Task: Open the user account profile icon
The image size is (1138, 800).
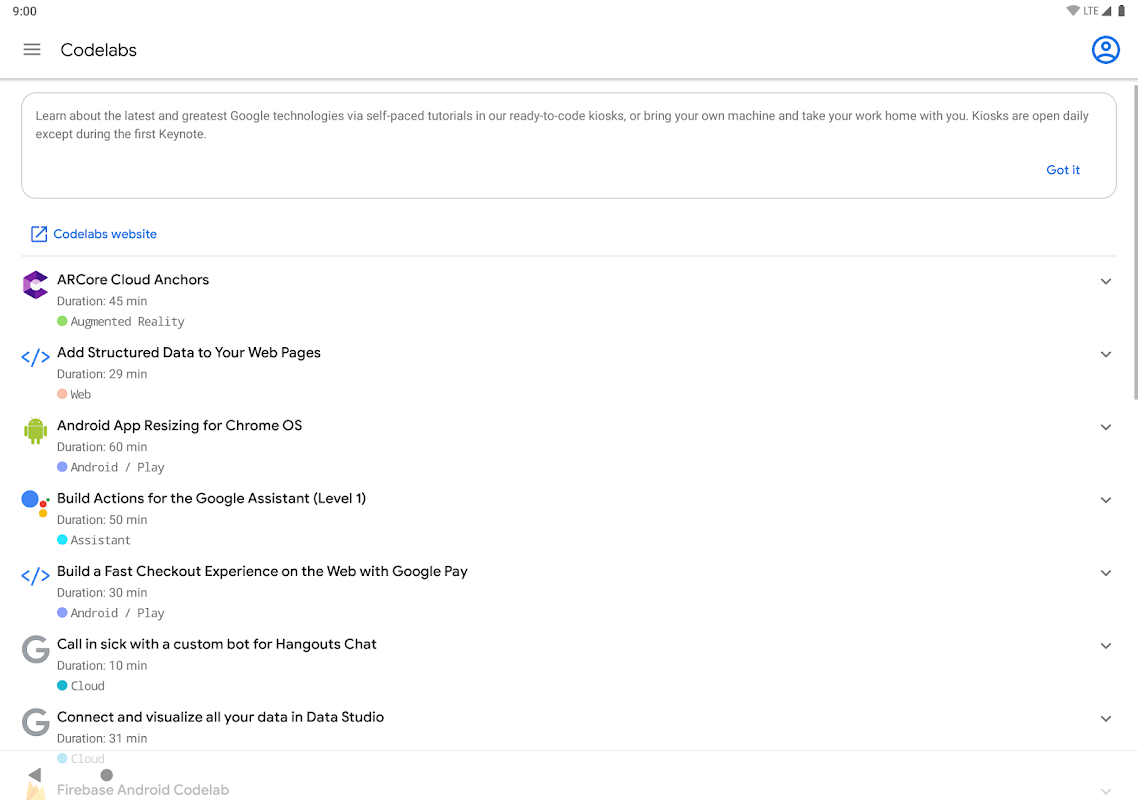Action: (x=1105, y=49)
